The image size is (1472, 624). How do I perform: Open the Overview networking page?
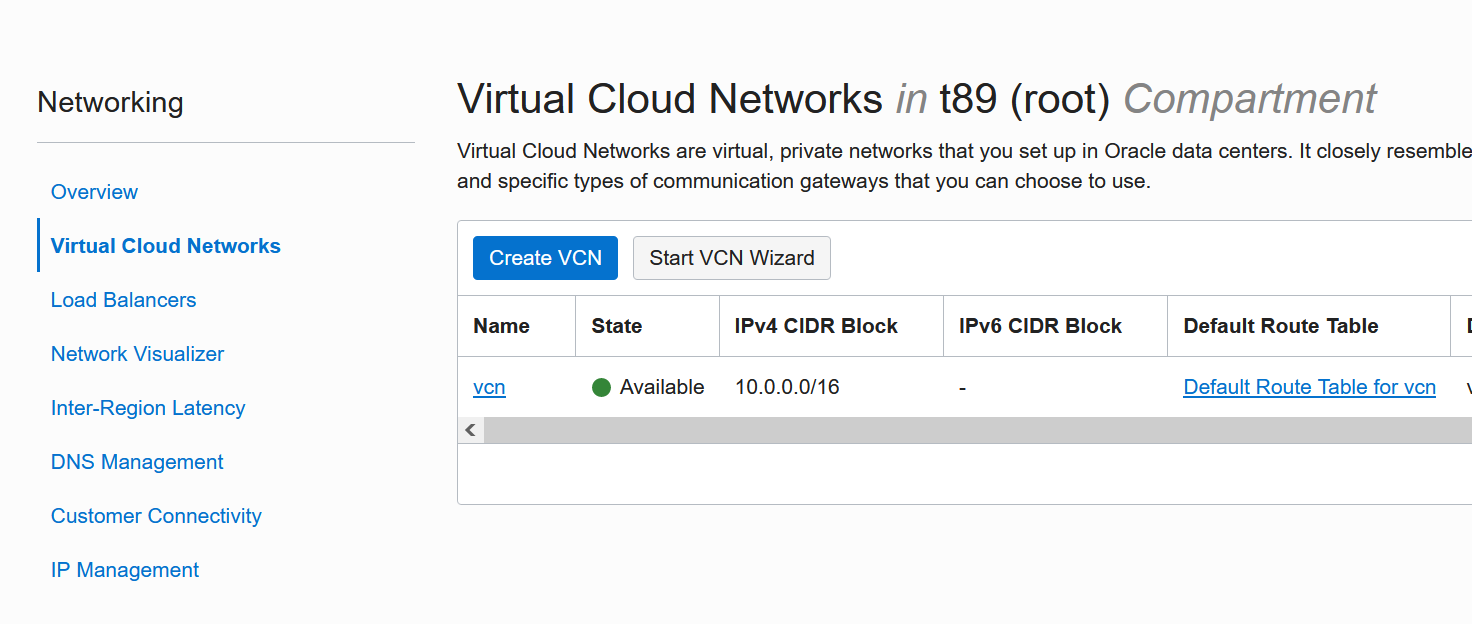[94, 192]
